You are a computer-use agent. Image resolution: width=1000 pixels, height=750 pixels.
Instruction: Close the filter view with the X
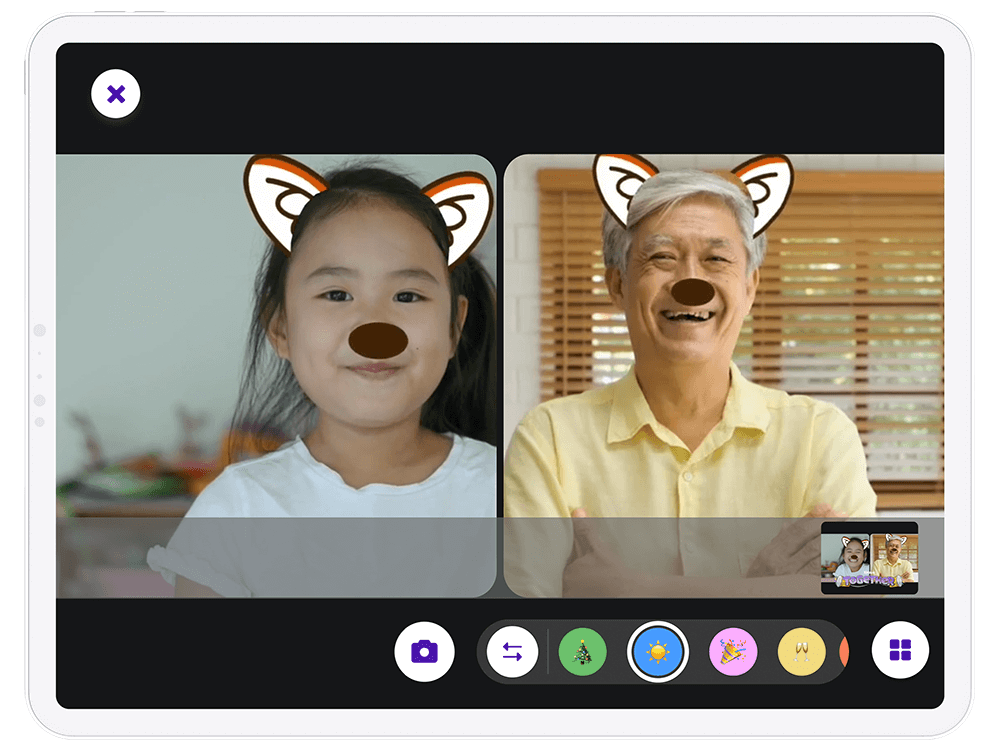click(x=116, y=95)
